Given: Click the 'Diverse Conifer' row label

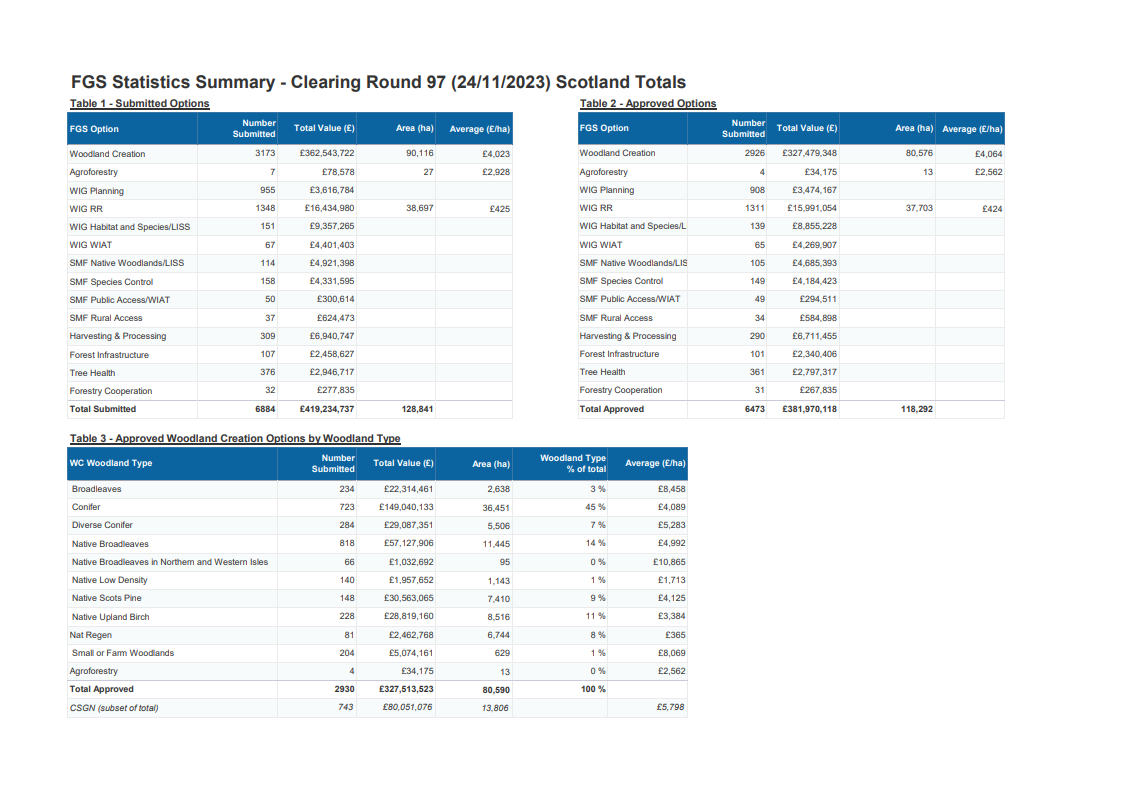Looking at the screenshot, I should [102, 525].
